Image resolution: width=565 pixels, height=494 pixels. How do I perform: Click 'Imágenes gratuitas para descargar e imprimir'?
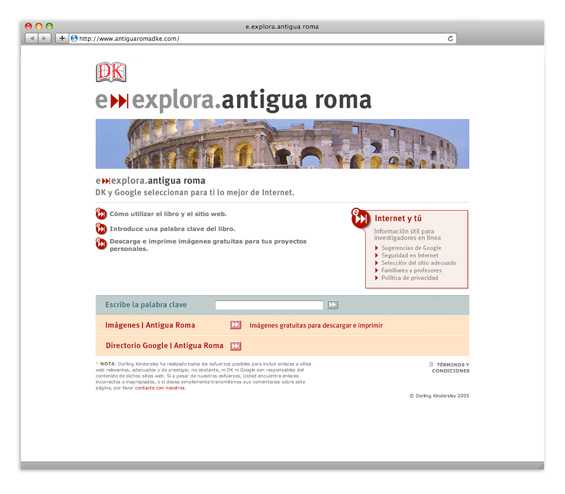tap(316, 325)
